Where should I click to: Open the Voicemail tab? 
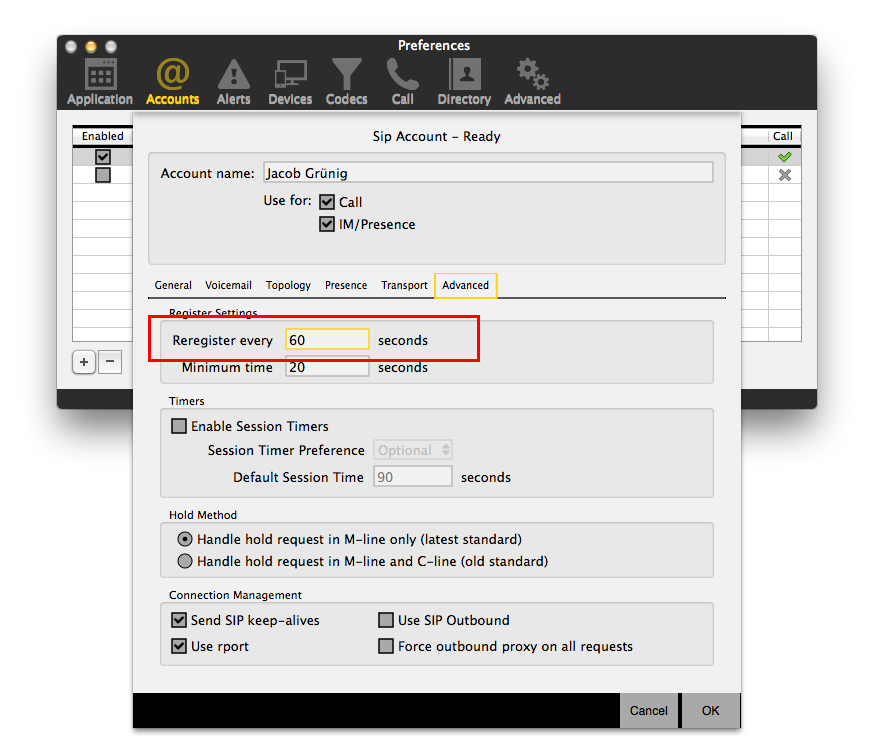click(x=228, y=285)
